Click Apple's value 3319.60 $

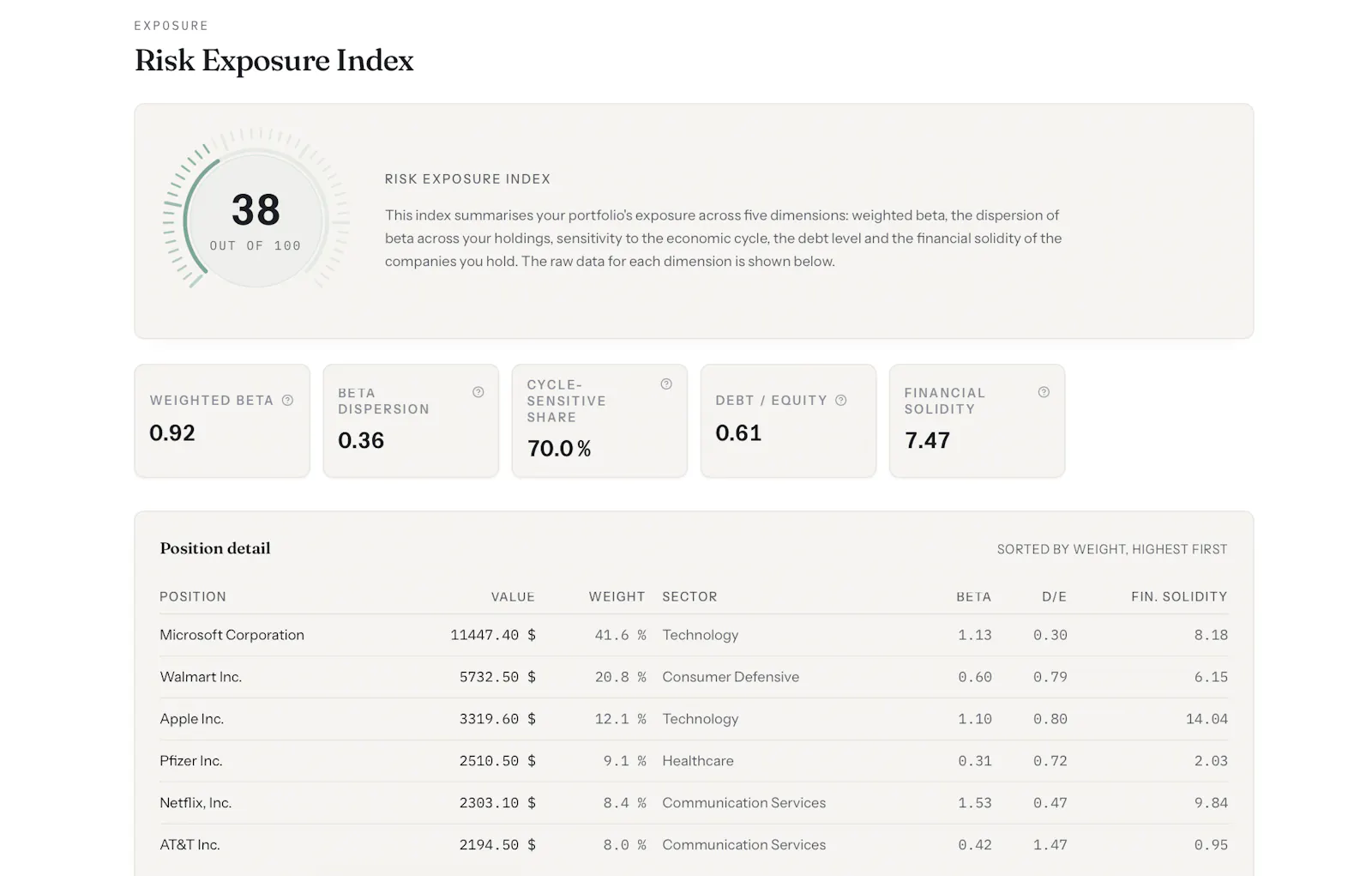[497, 719]
